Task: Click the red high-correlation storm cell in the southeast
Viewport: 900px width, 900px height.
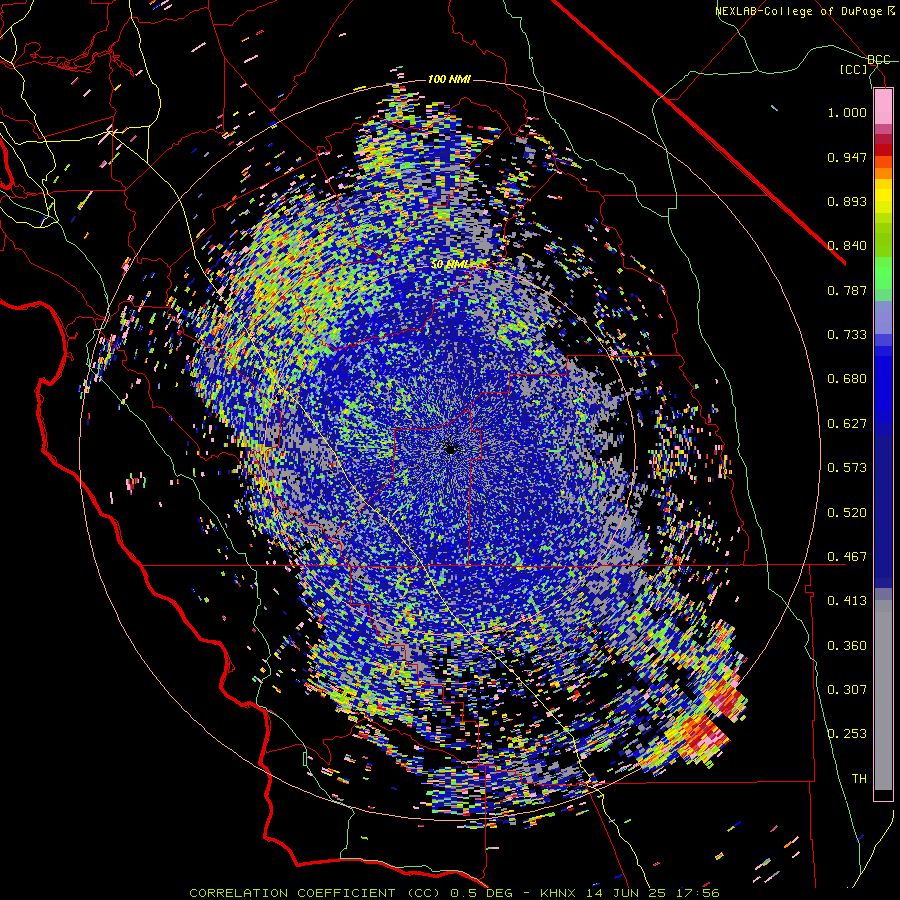Action: pos(705,732)
